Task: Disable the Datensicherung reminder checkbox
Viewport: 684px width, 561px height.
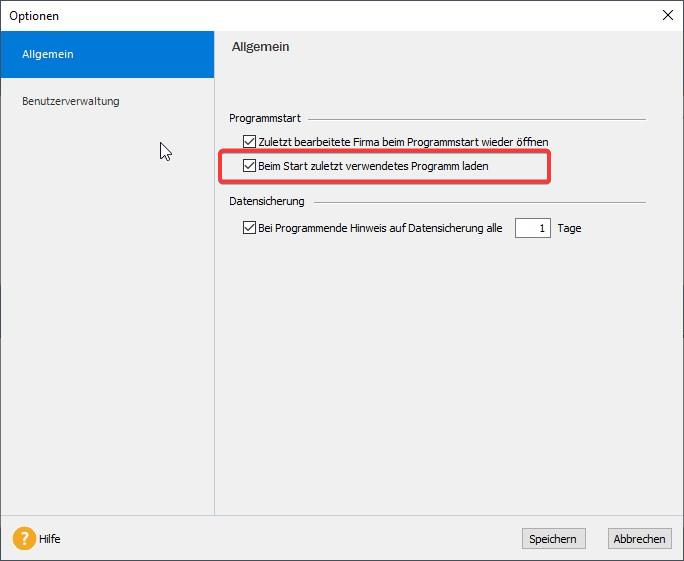Action: click(250, 228)
